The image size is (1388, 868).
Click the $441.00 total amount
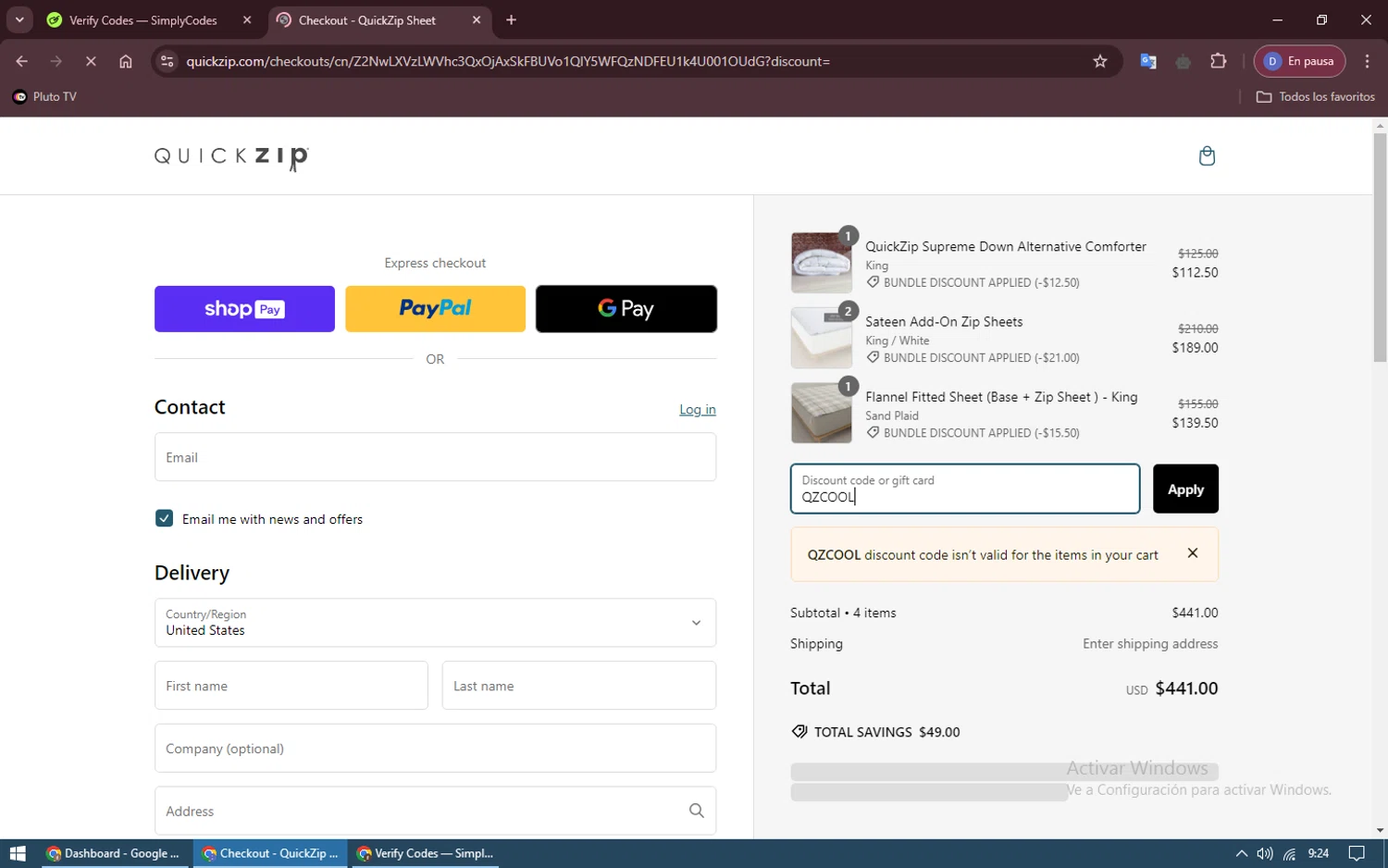pyautogui.click(x=1186, y=688)
